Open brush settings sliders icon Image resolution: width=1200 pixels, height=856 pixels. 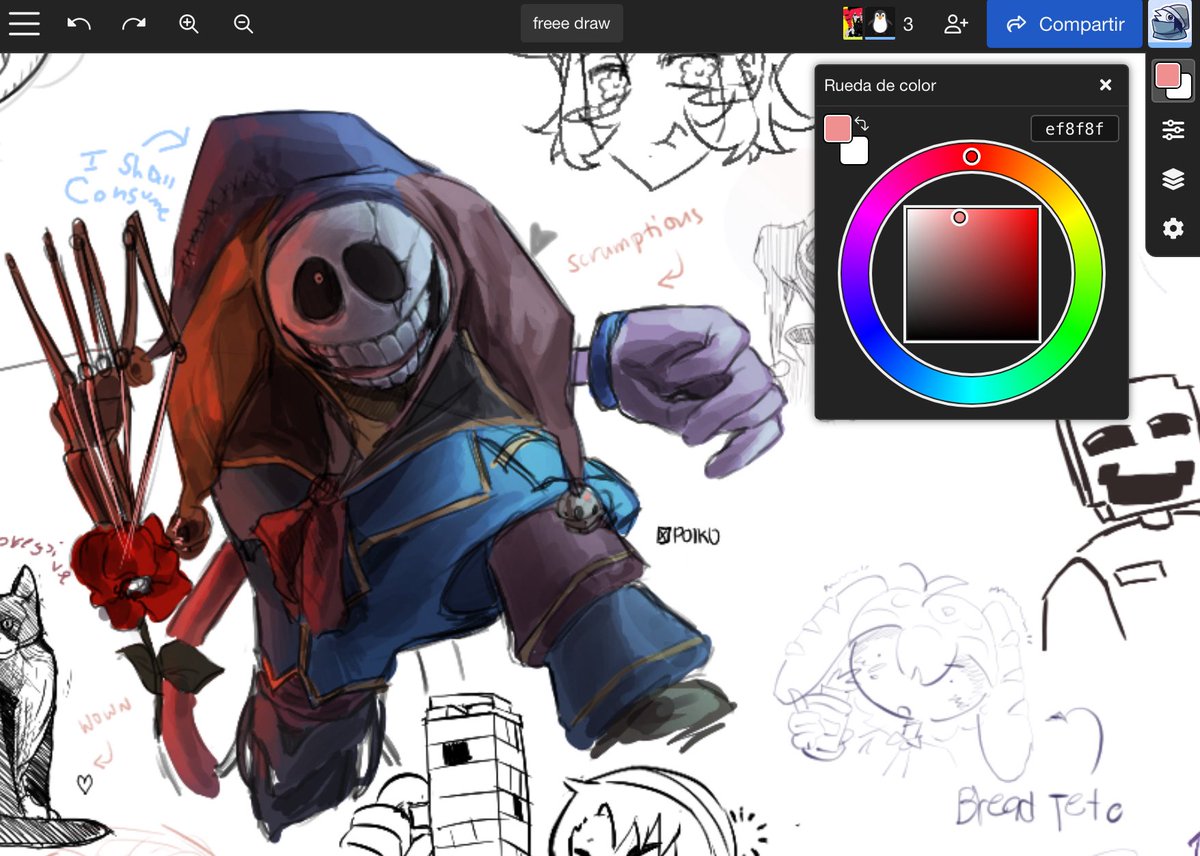point(1173,130)
